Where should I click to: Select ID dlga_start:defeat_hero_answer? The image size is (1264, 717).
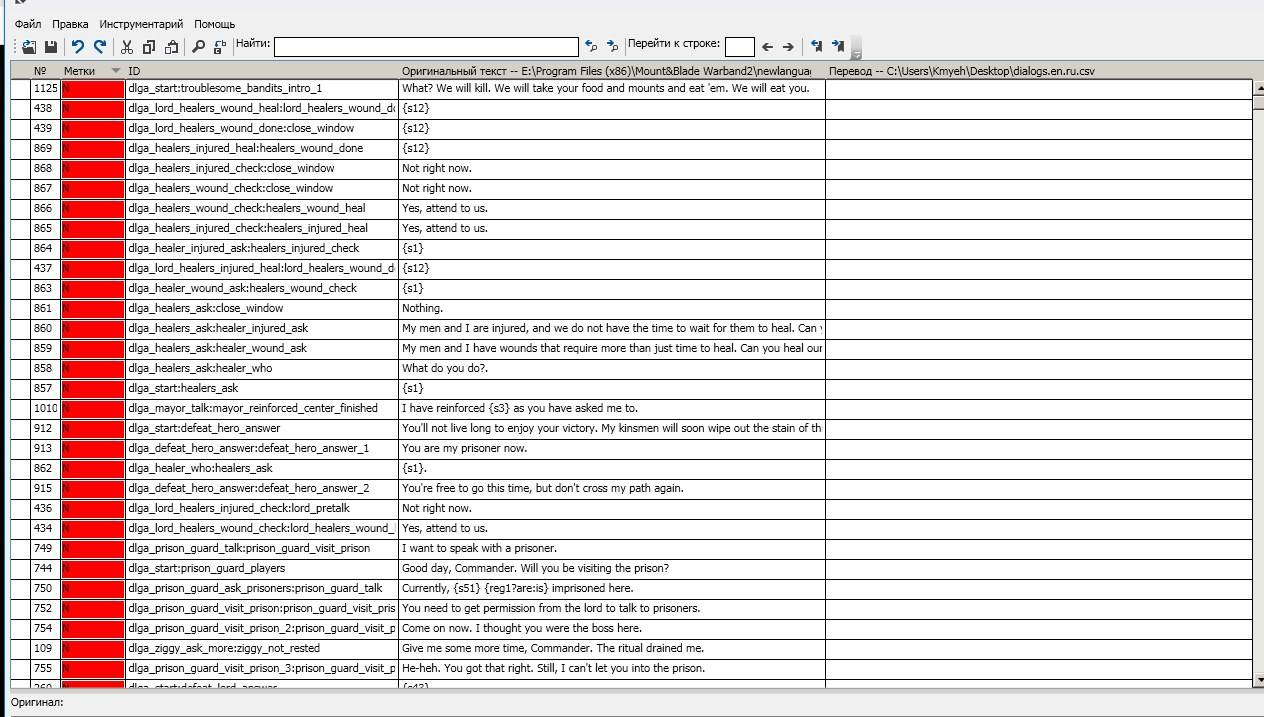click(204, 428)
